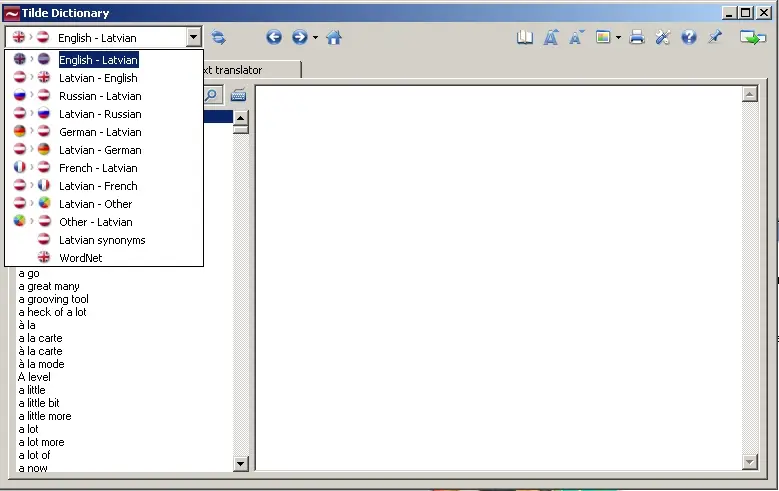Viewport: 779px width, 491px height.
Task: Open help with the question mark icon
Action: [689, 37]
